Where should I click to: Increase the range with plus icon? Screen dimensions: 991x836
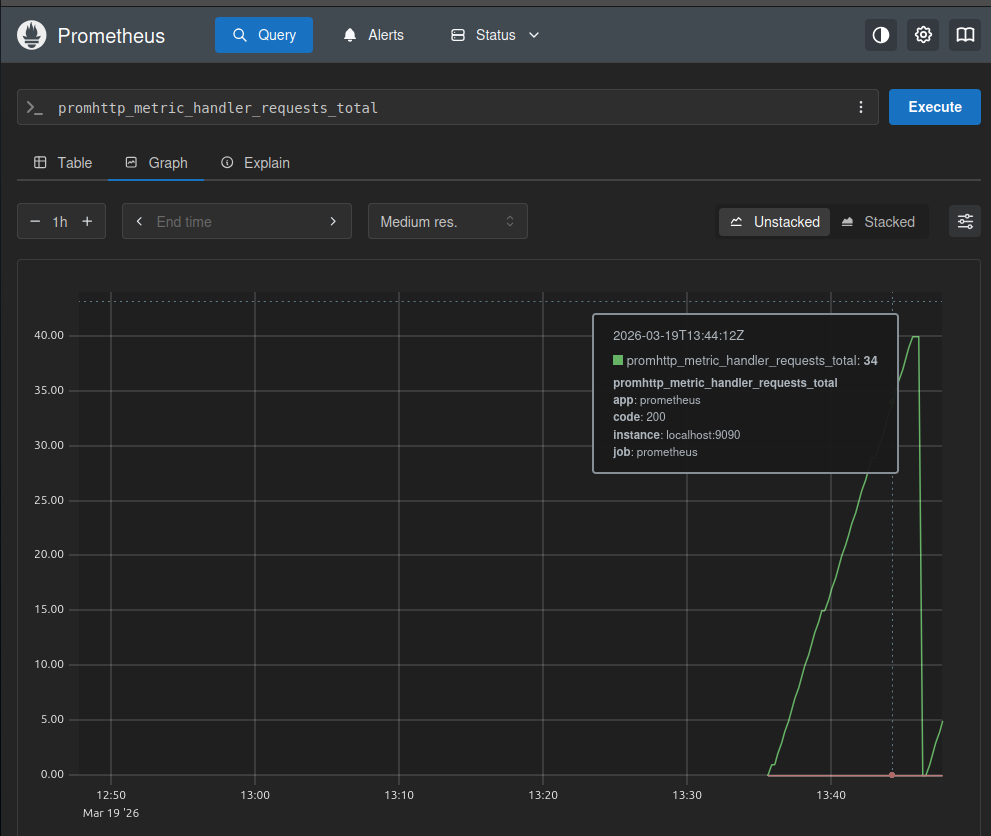pyautogui.click(x=87, y=222)
